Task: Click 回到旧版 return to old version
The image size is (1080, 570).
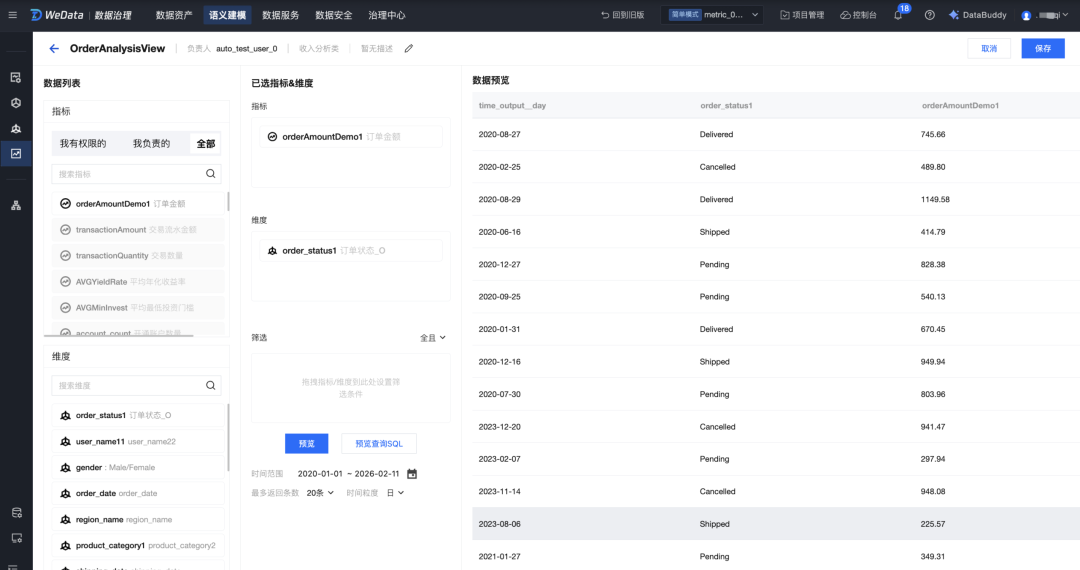Action: pos(622,14)
